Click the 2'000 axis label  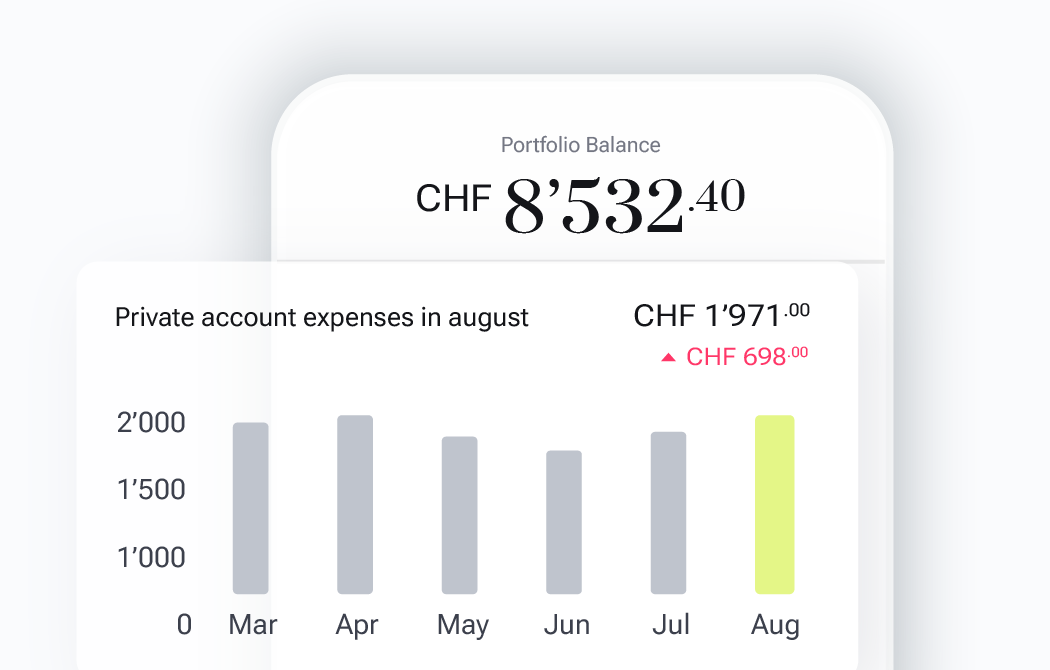[151, 422]
